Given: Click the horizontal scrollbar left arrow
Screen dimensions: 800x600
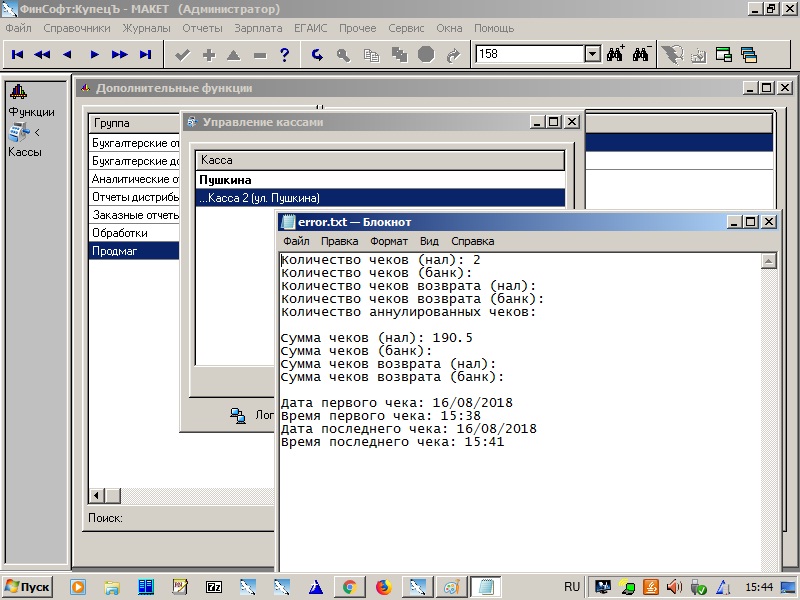Looking at the screenshot, I should (x=98, y=496).
